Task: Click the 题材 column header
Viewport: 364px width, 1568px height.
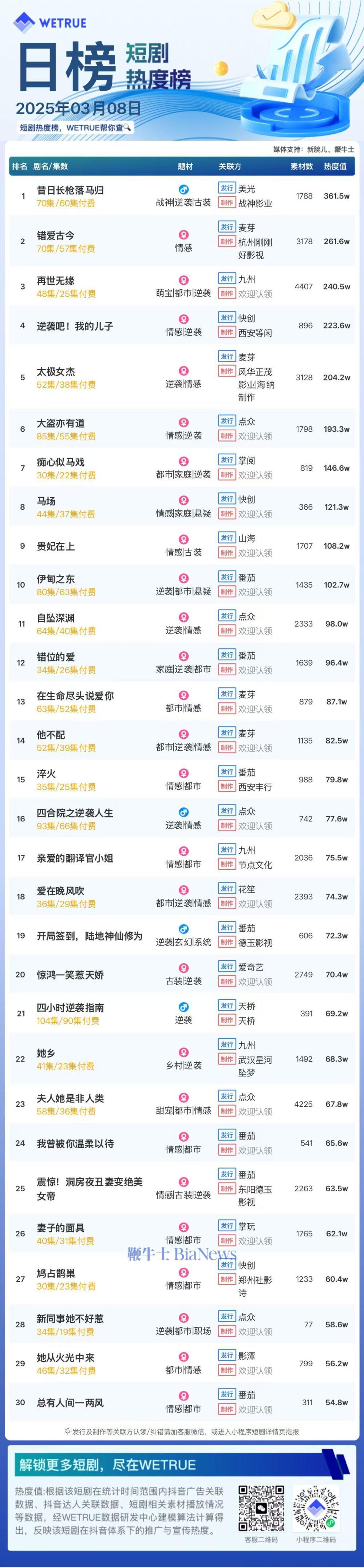Action: [185, 166]
